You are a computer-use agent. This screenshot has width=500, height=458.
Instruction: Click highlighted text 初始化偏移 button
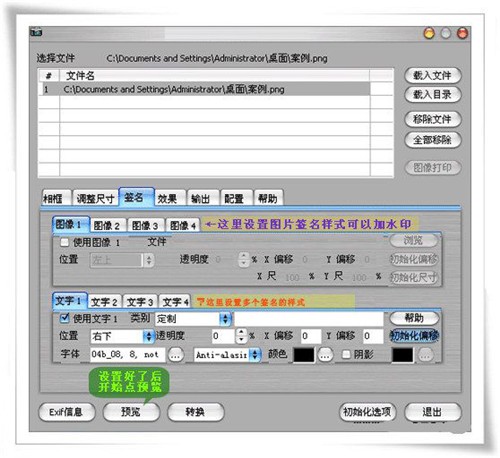point(414,336)
